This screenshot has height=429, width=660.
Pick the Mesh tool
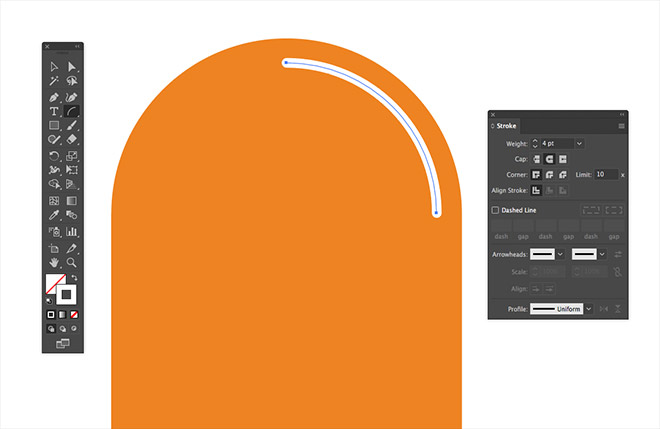[x=54, y=200]
